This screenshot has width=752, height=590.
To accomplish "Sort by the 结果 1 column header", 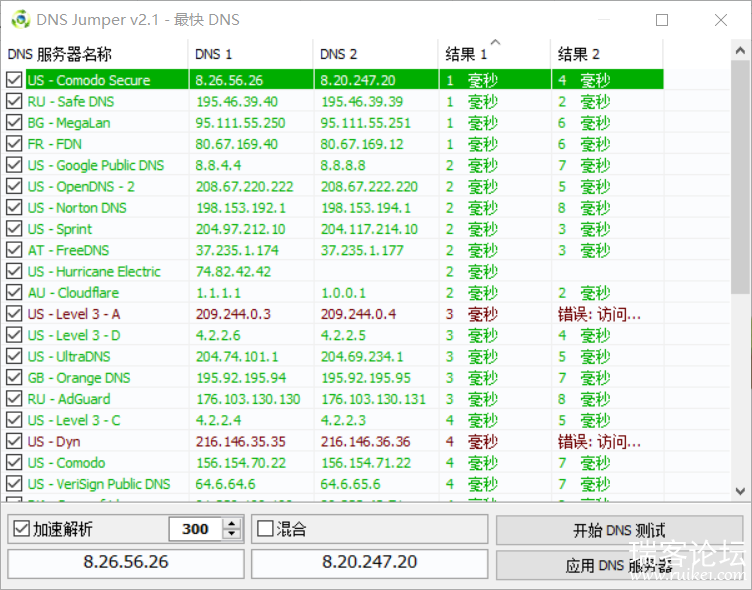I will (495, 54).
